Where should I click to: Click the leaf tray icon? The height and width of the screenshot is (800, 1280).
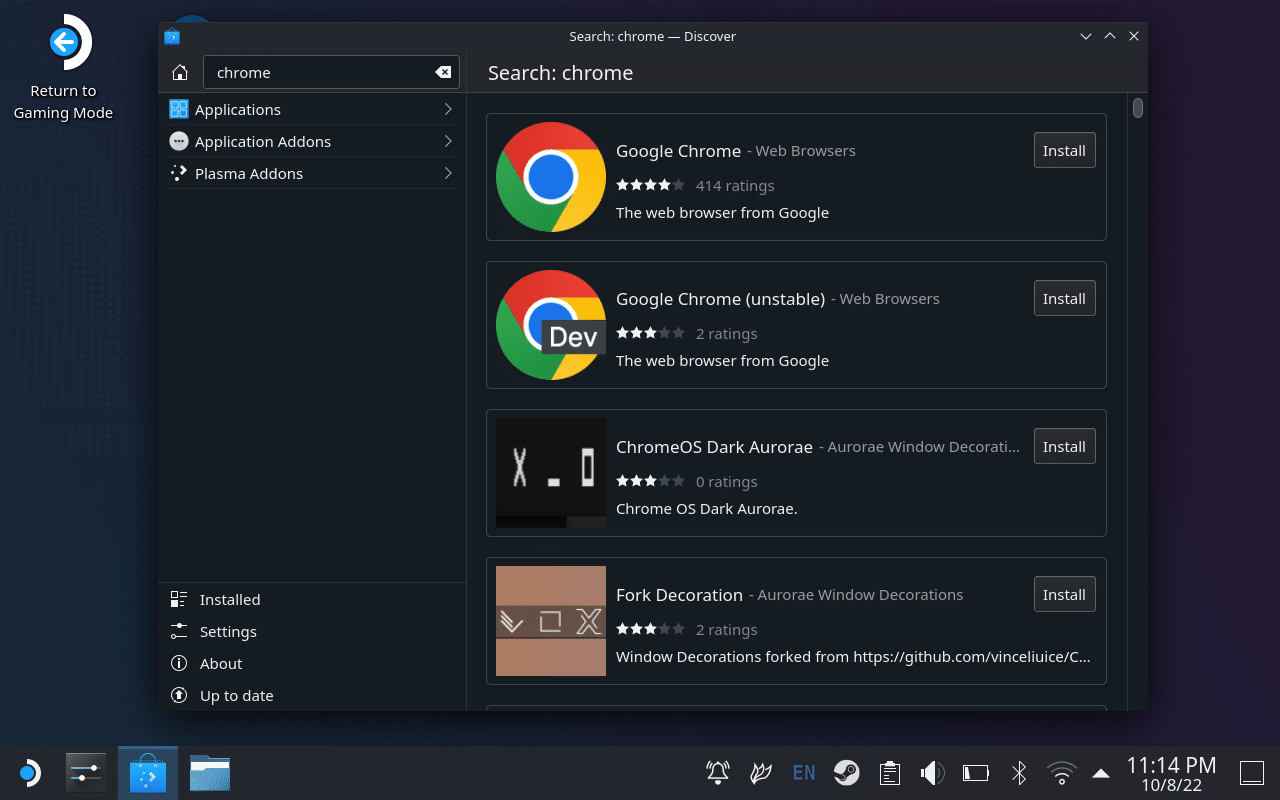tap(761, 772)
